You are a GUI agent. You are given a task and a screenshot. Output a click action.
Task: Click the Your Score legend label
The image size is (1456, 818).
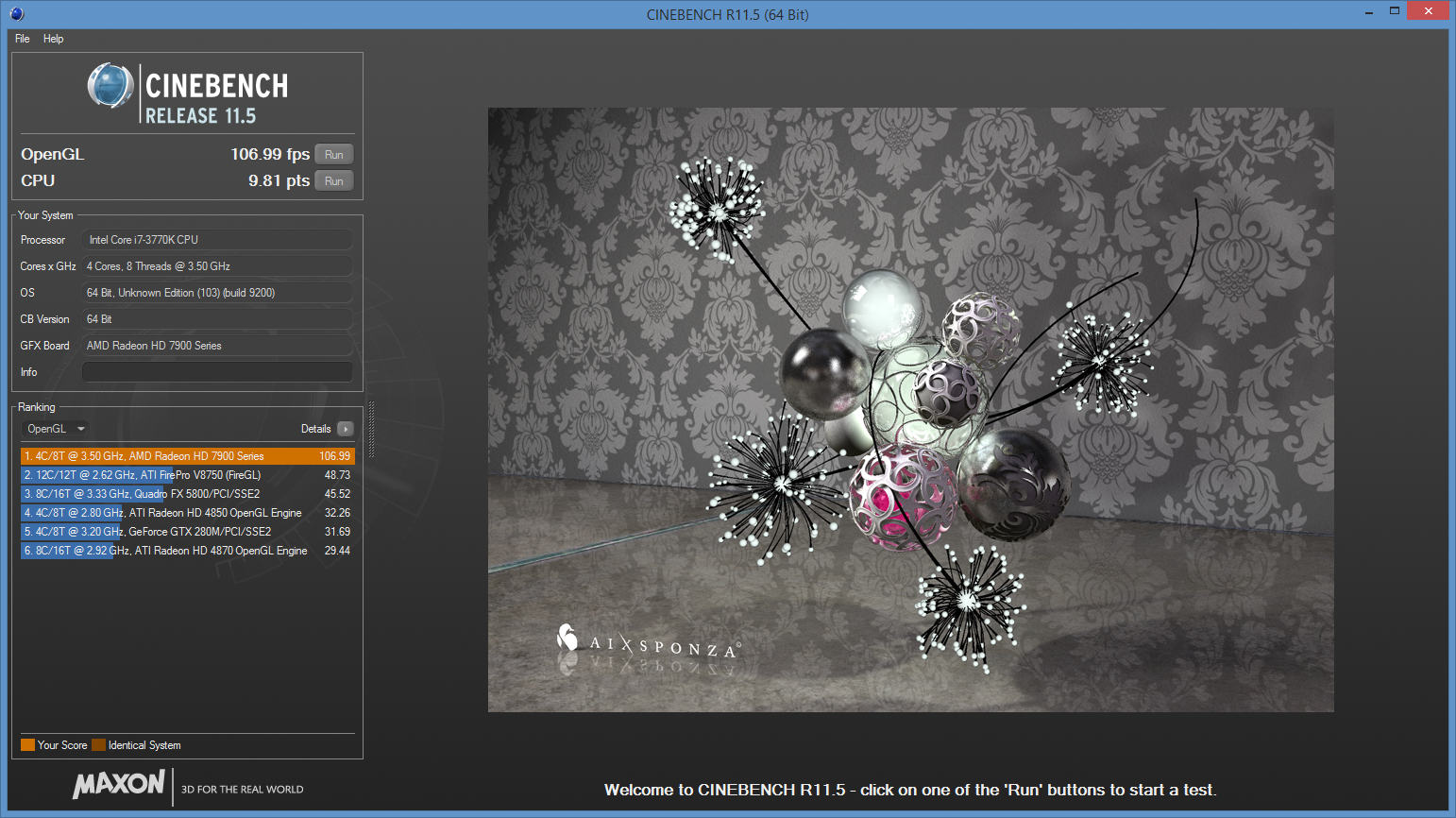click(x=62, y=745)
